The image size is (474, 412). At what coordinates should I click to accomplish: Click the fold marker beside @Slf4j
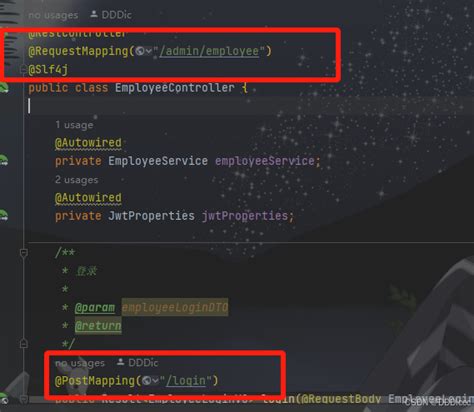23,70
